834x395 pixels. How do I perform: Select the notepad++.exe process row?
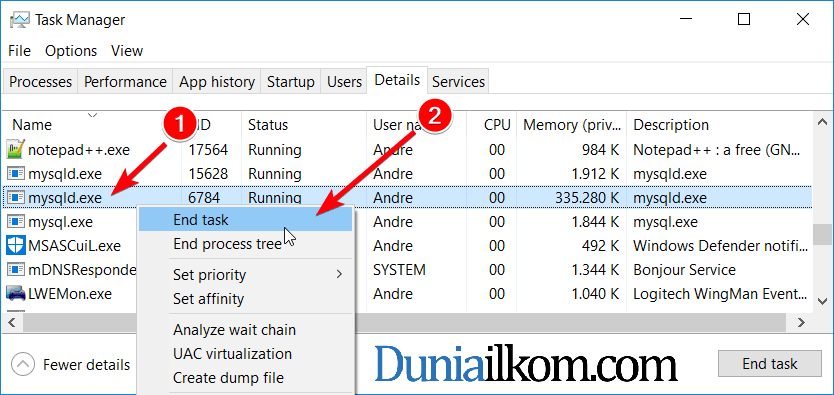pyautogui.click(x=407, y=150)
